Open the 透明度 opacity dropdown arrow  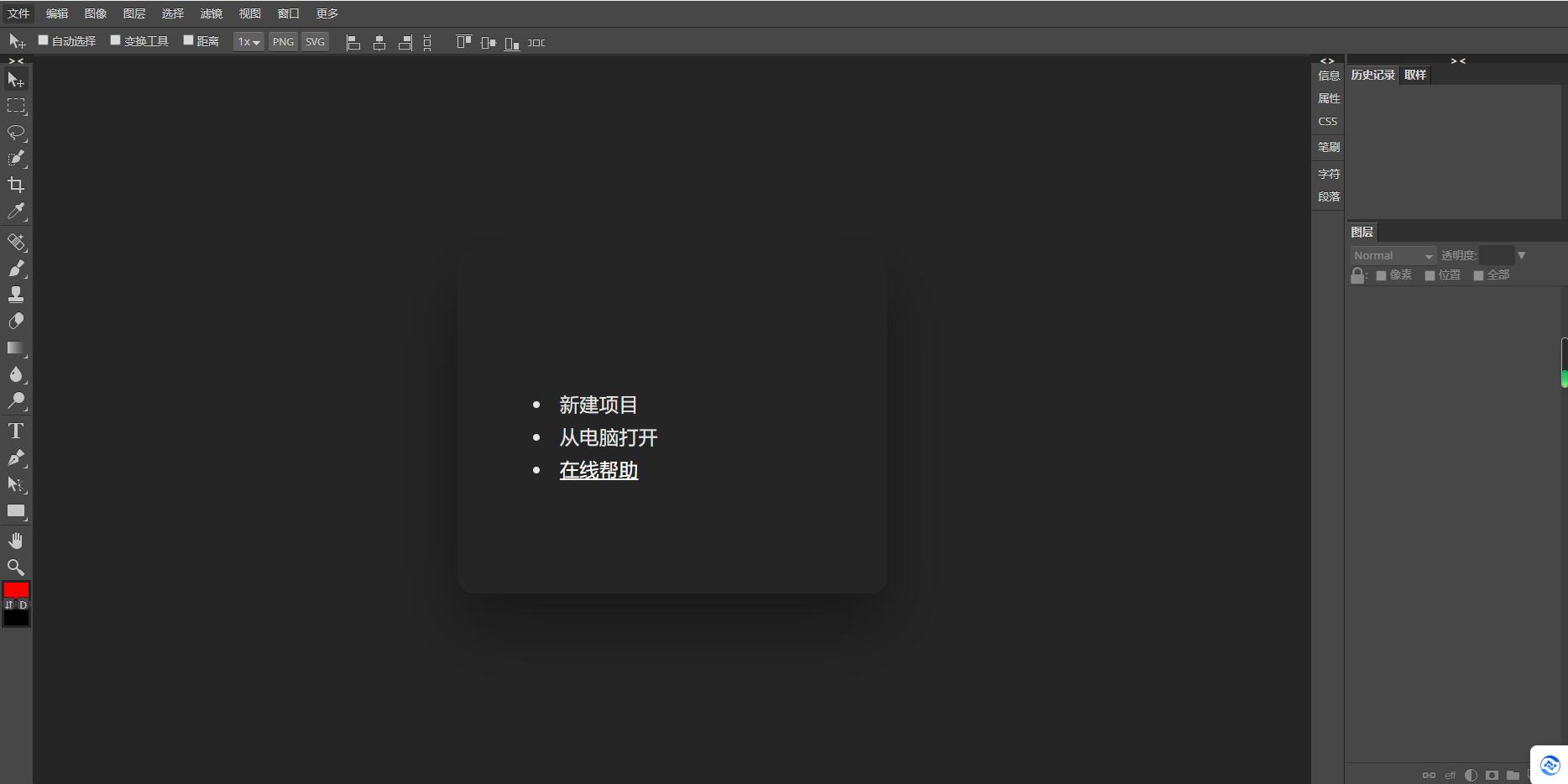1520,255
